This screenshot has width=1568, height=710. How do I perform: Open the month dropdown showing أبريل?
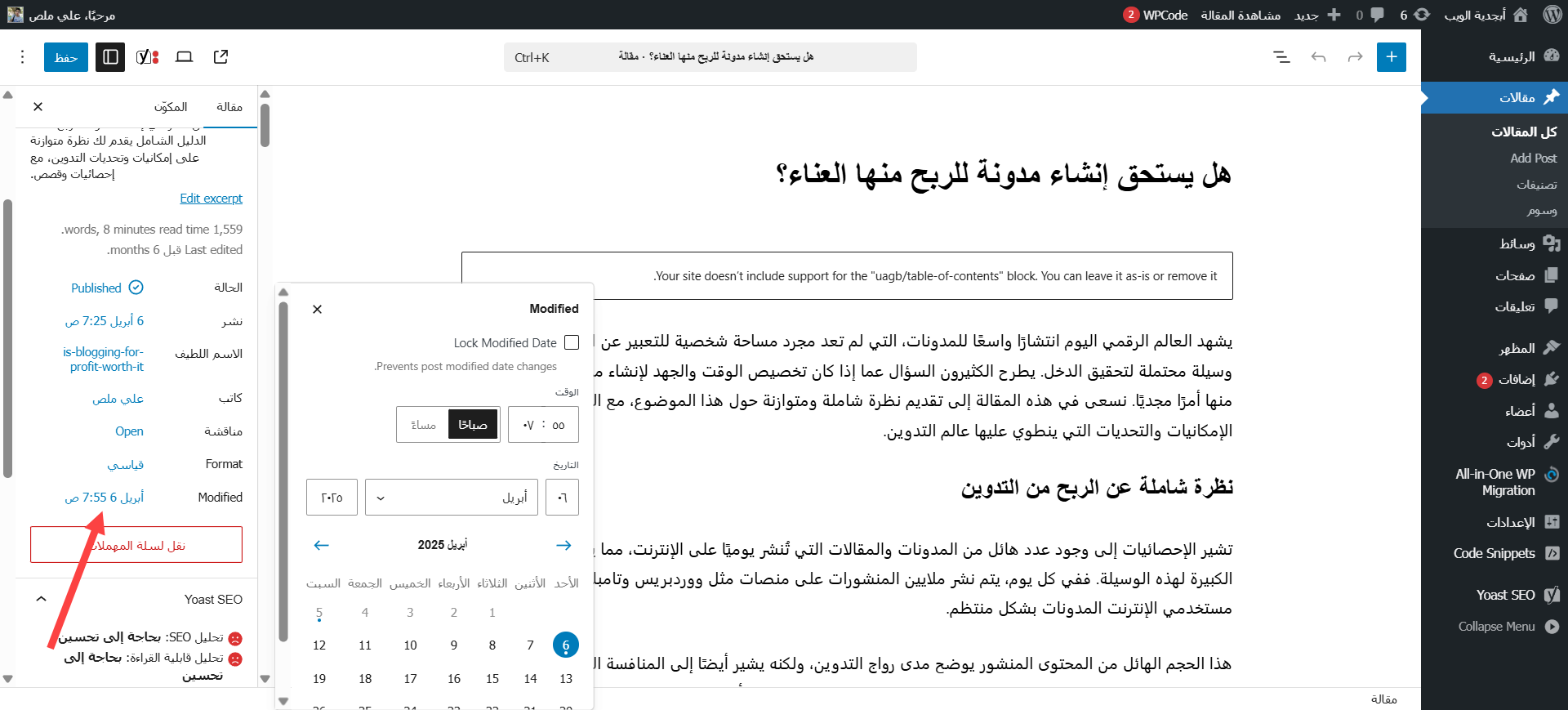452,498
